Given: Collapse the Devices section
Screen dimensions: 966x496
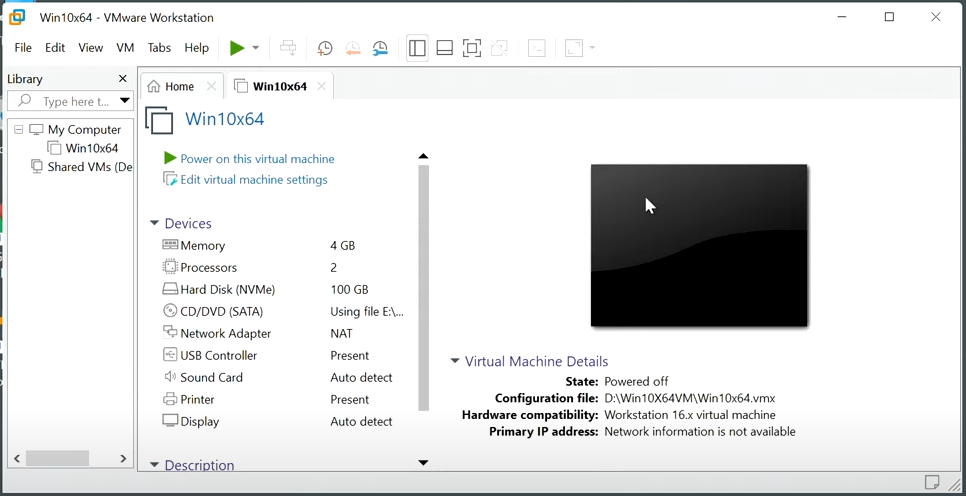Looking at the screenshot, I should [155, 224].
